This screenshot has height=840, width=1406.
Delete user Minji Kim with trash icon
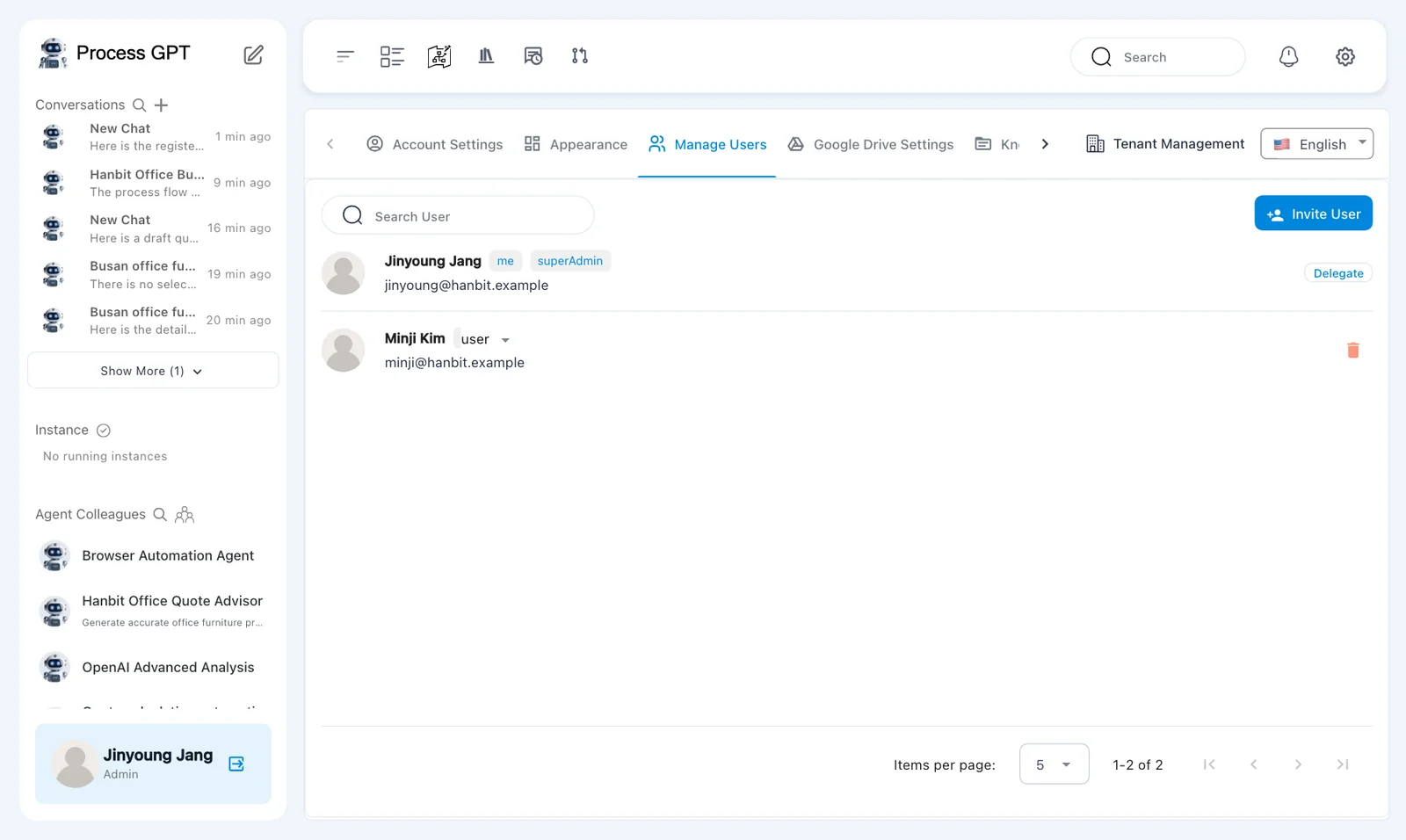pos(1353,351)
